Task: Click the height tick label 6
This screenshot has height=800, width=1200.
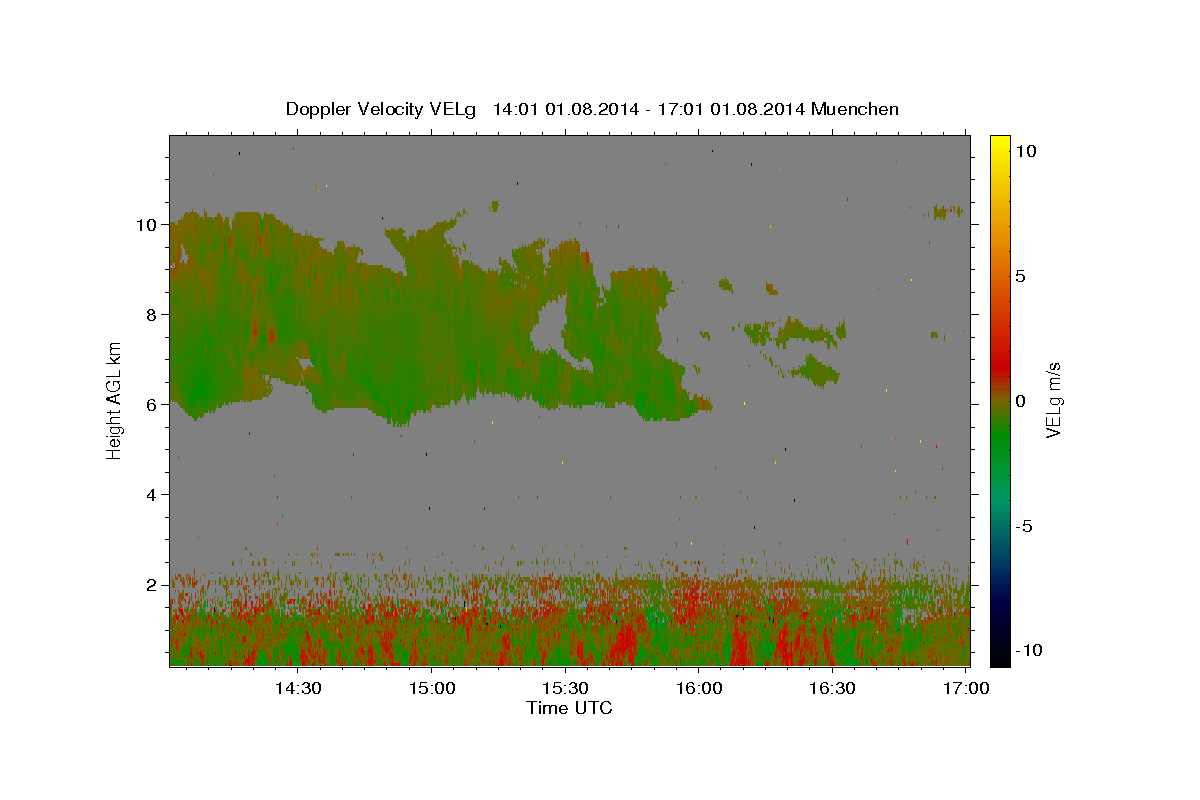Action: point(152,405)
